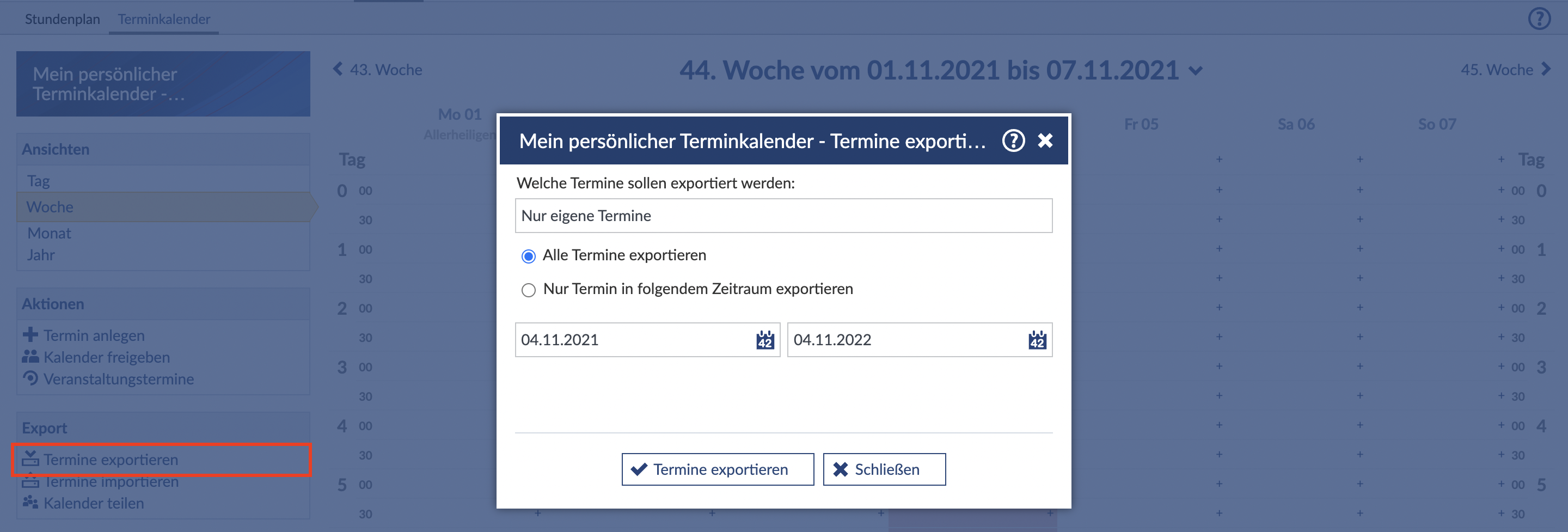Click the page help icon top right
This screenshot has width=1568, height=532.
pos(1539,19)
